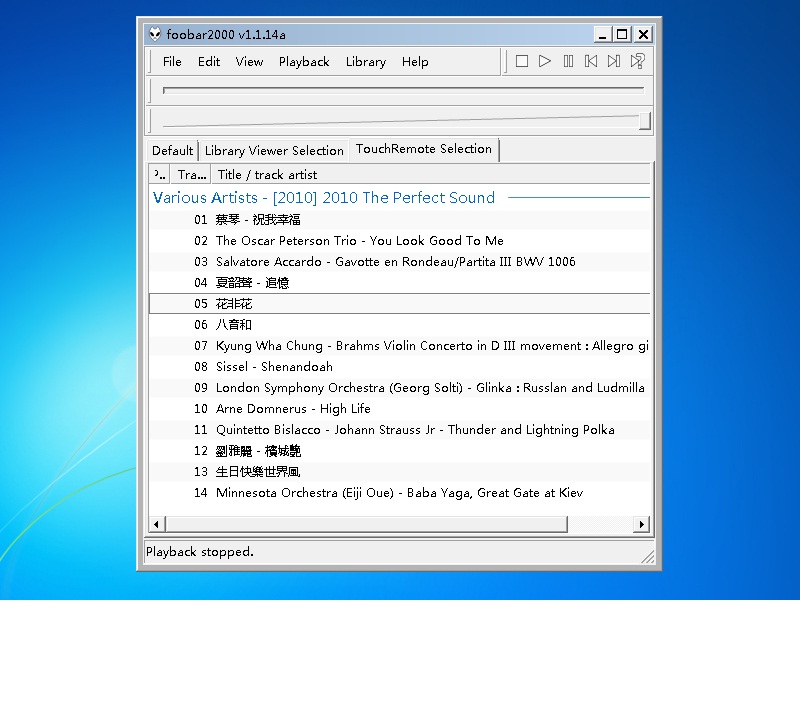Select track 10 Arne Domnerus - High Life

pyautogui.click(x=399, y=409)
